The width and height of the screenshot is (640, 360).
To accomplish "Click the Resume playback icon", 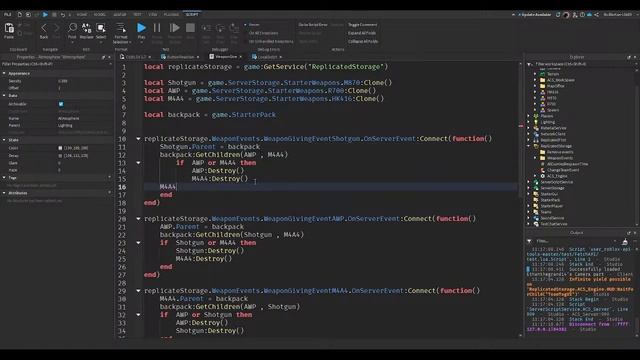I will click(175, 28).
